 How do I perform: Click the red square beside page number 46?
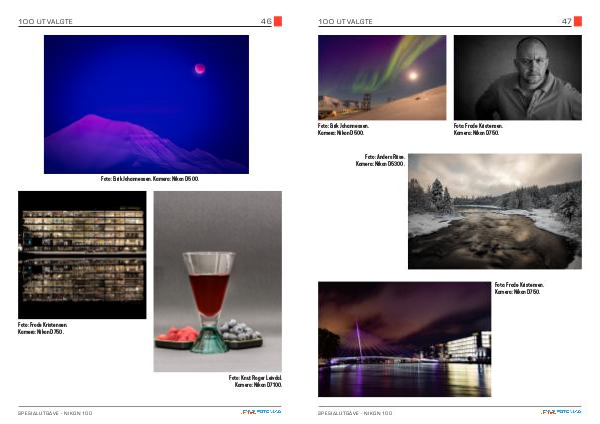click(x=278, y=21)
